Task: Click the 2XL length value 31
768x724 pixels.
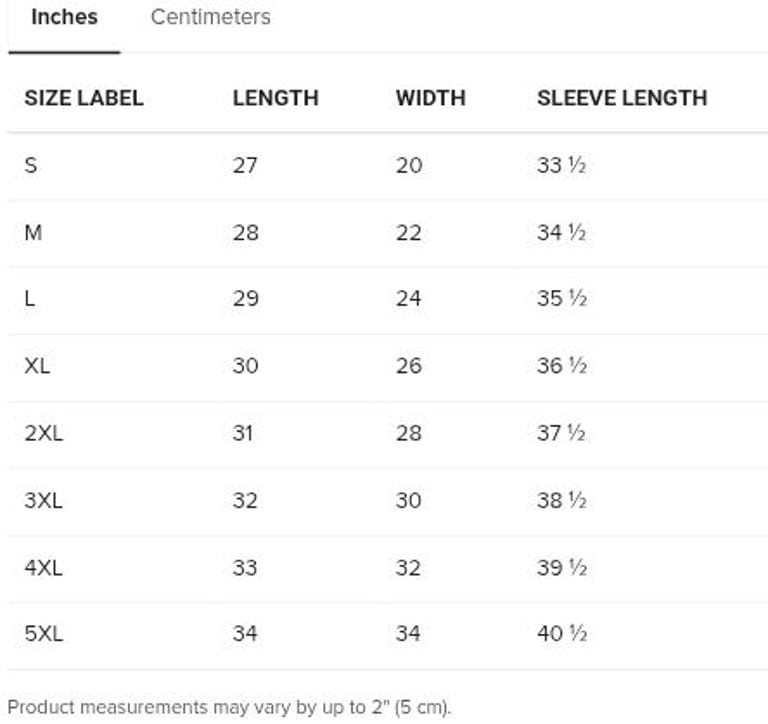Action: point(243,433)
